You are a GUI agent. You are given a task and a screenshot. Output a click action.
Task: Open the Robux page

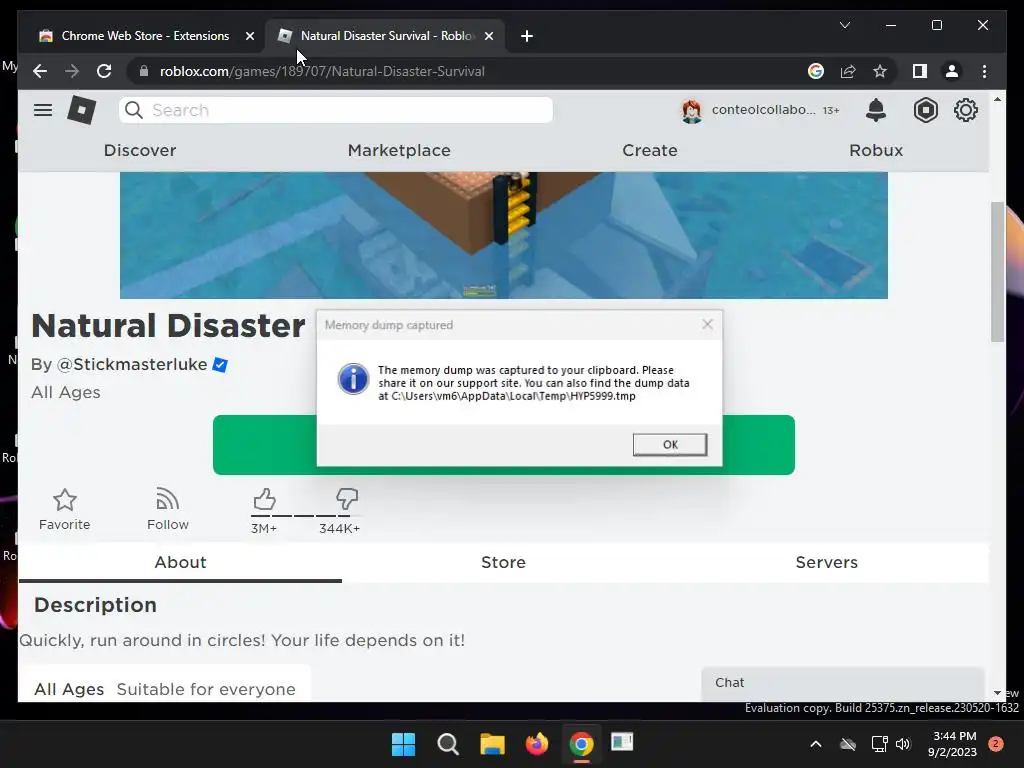(876, 150)
